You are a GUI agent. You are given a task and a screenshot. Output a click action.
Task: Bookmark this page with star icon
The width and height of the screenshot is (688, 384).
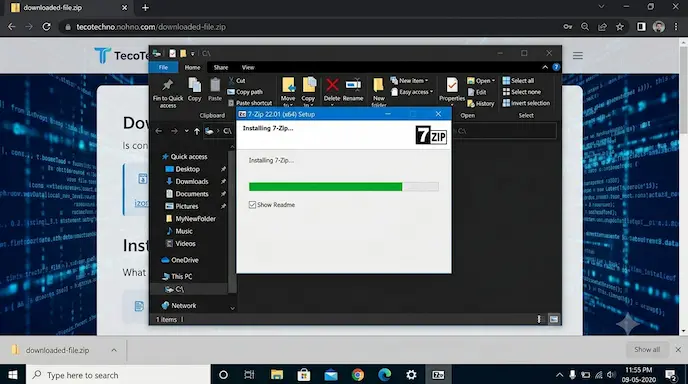620,27
